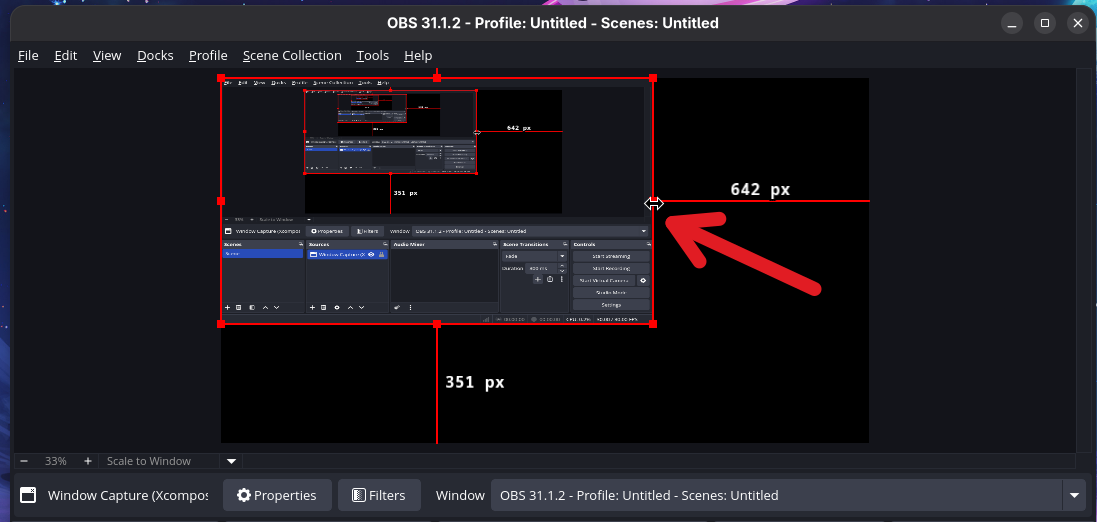Screen dimensions: 1097x522
Task: Click the filter icon in the Filters button
Action: pyautogui.click(x=358, y=495)
